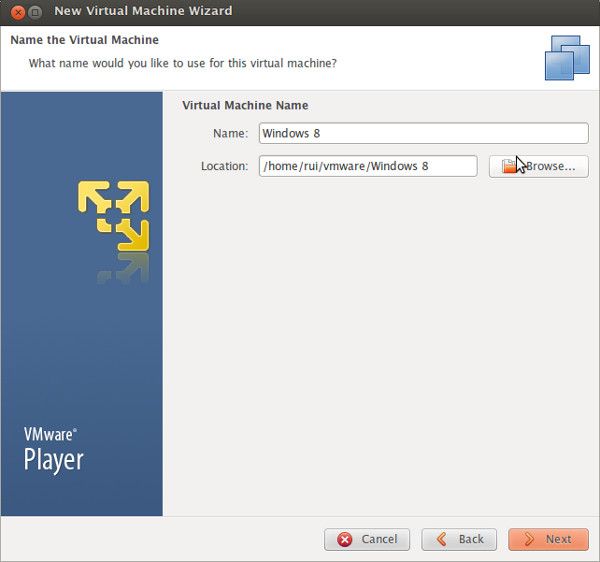Focus the Name field containing Windows 8
Screen dimensions: 600x562
pos(423,133)
